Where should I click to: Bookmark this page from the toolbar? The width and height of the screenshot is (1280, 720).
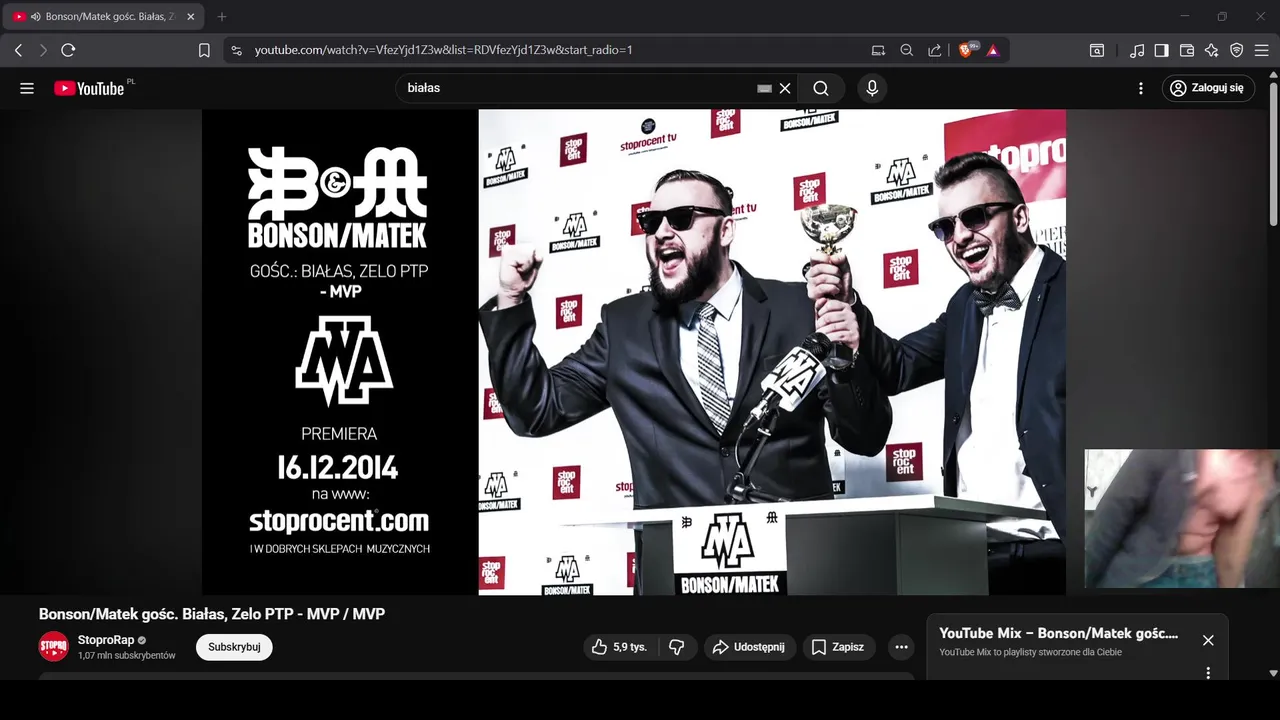coord(204,50)
